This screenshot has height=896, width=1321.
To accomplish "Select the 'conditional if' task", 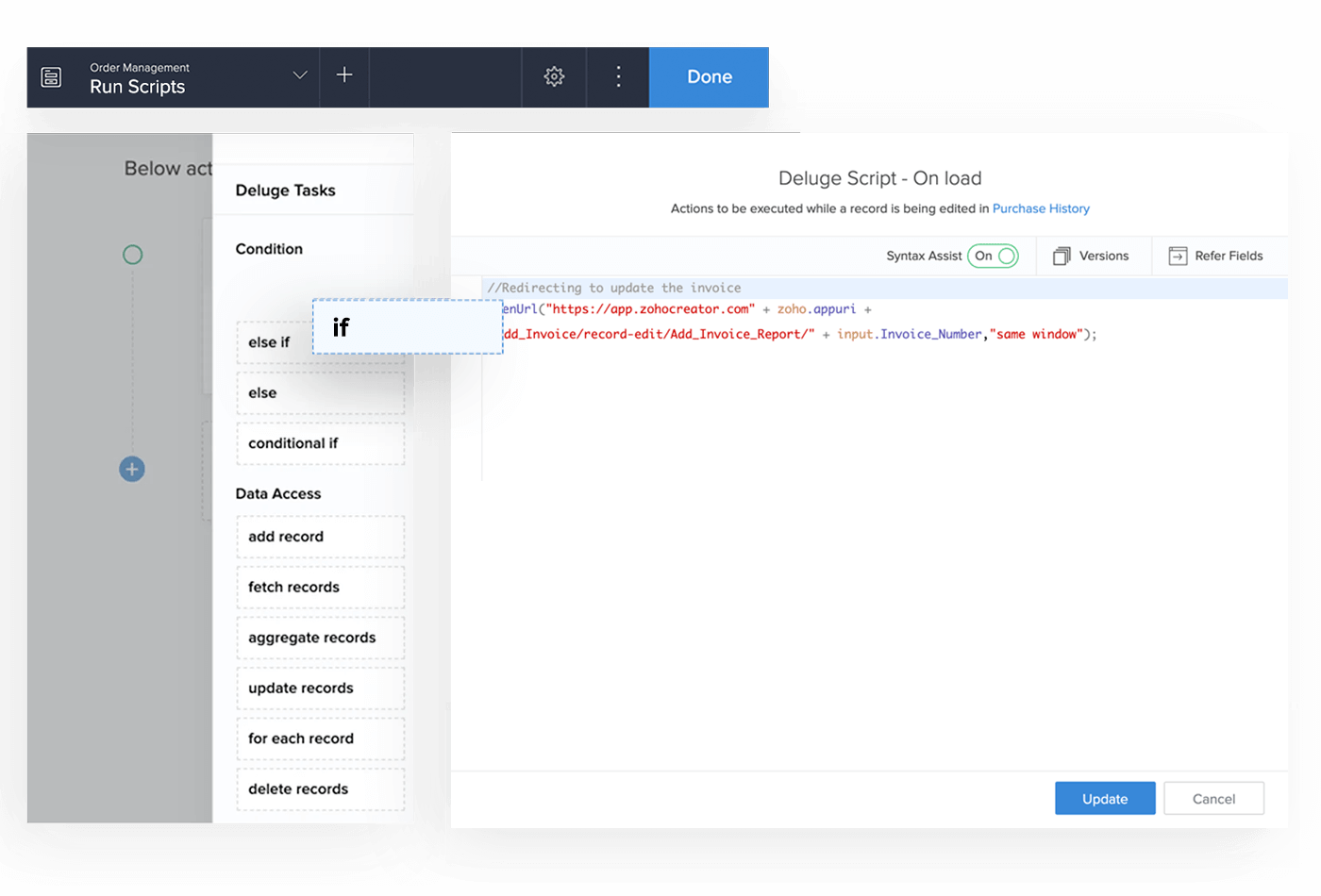I will [321, 443].
